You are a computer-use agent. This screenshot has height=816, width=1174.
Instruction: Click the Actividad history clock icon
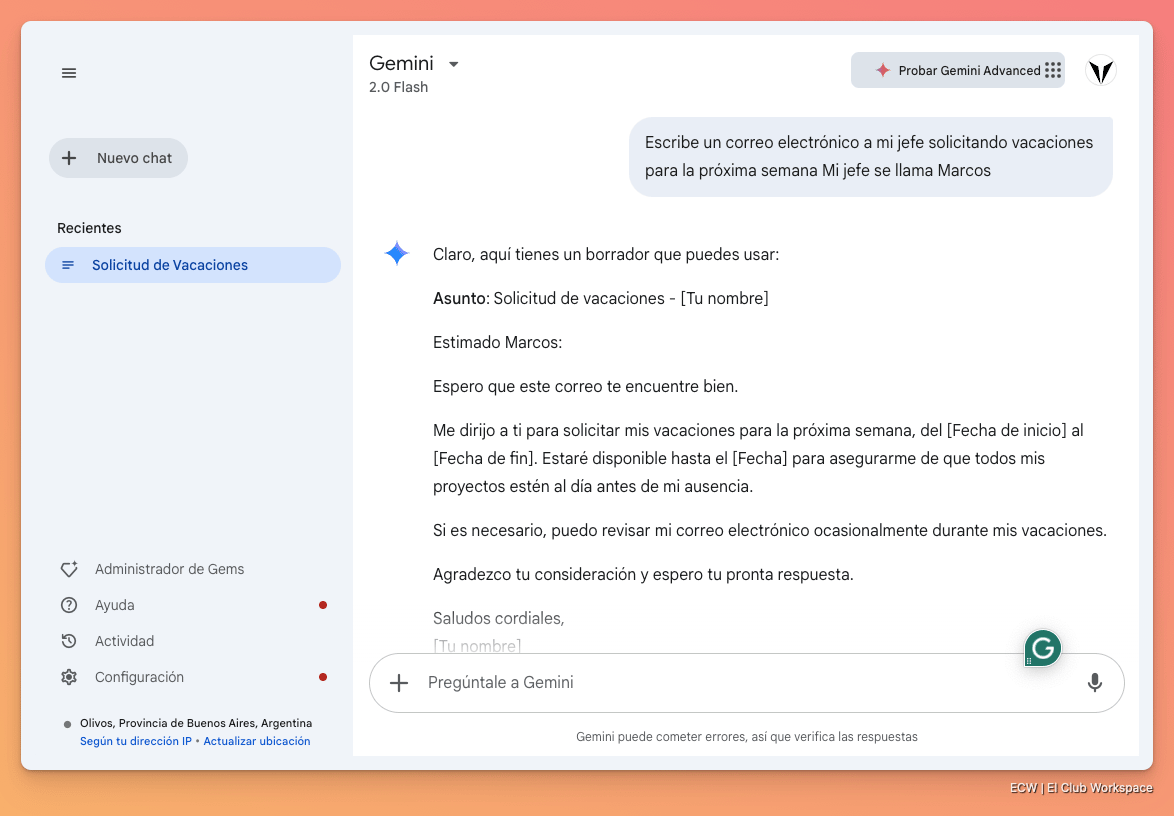click(69, 641)
